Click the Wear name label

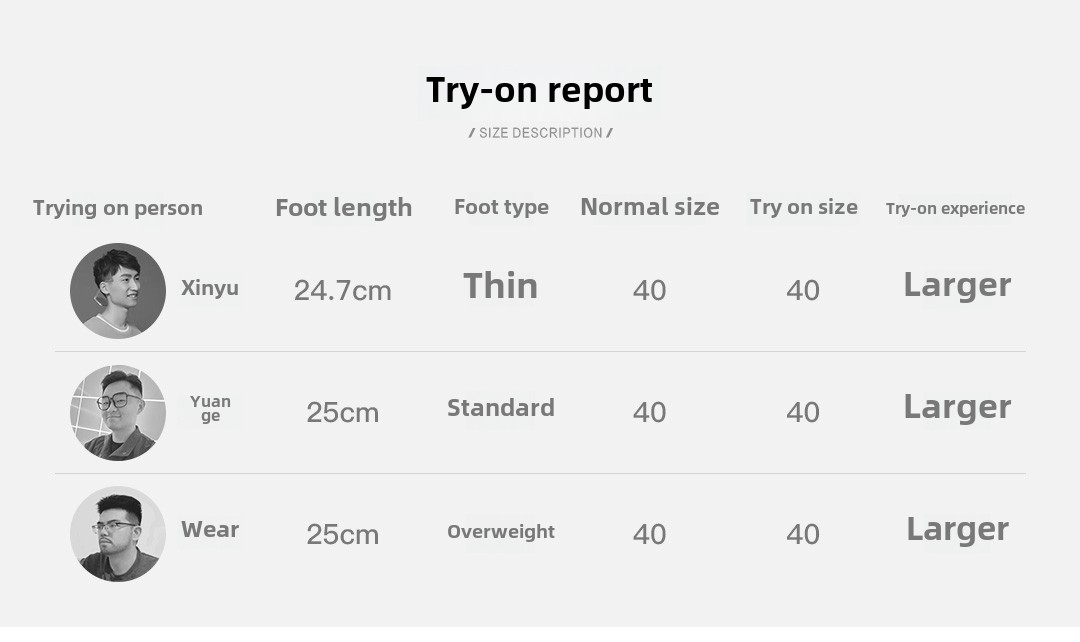(210, 530)
